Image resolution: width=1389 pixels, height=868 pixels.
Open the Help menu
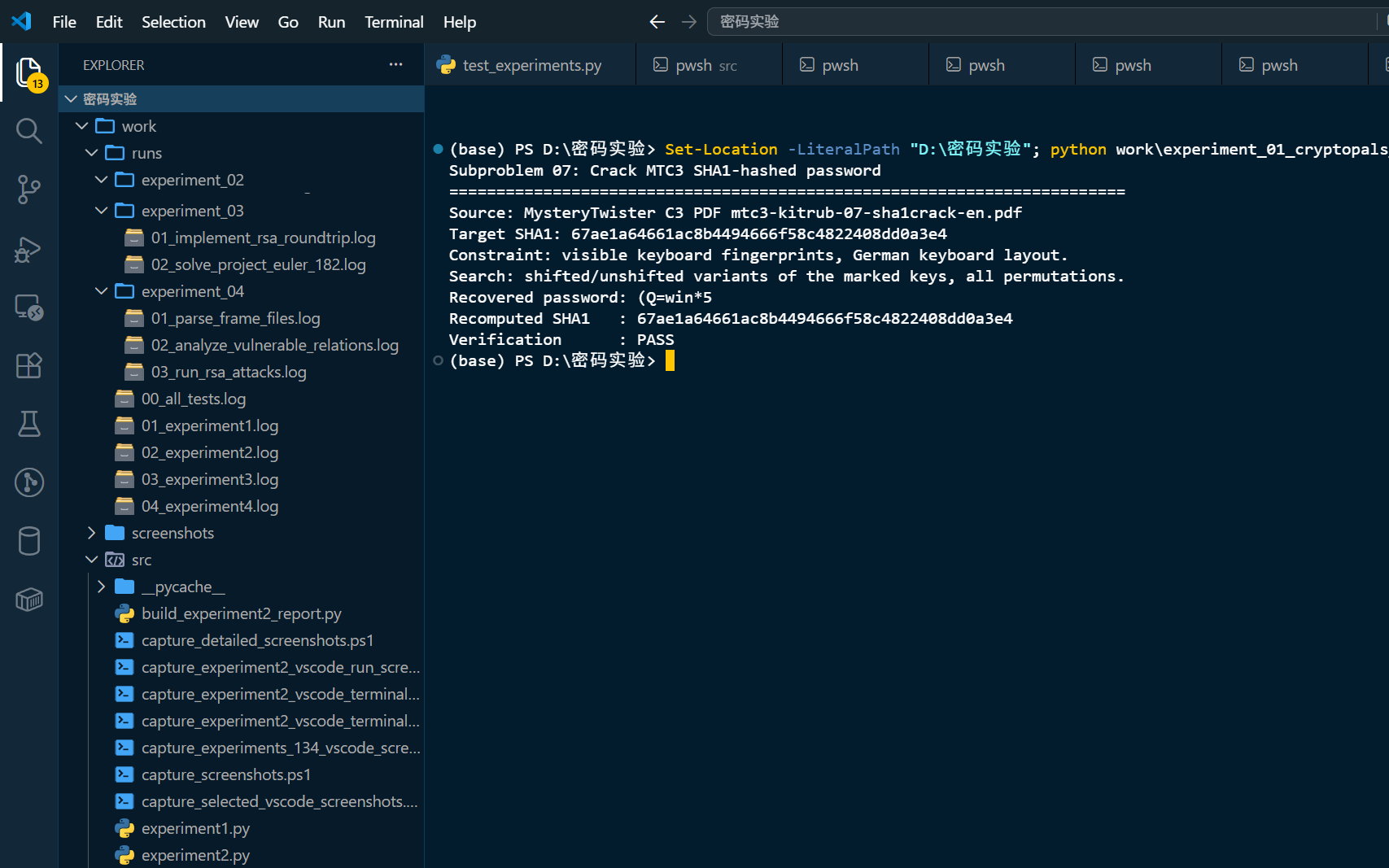[460, 22]
